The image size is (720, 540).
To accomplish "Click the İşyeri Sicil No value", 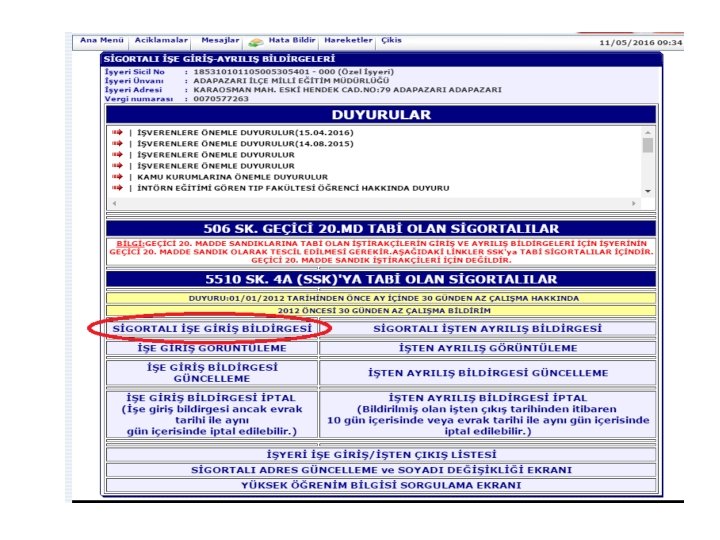I will point(293,72).
